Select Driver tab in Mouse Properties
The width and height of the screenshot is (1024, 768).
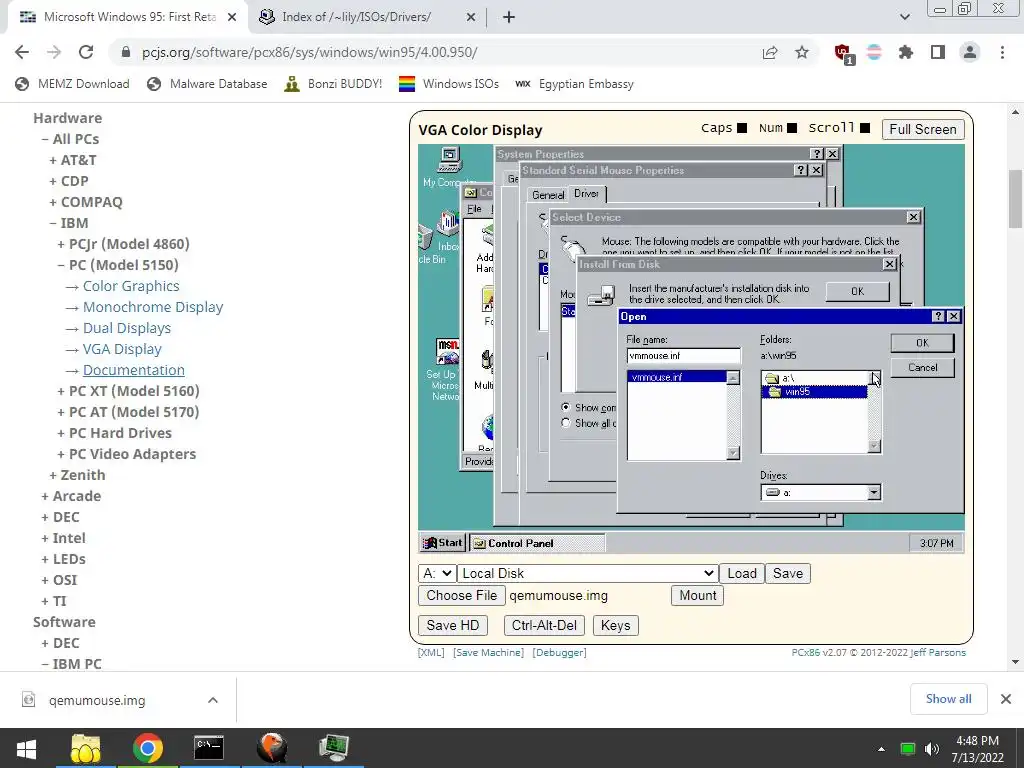click(586, 193)
